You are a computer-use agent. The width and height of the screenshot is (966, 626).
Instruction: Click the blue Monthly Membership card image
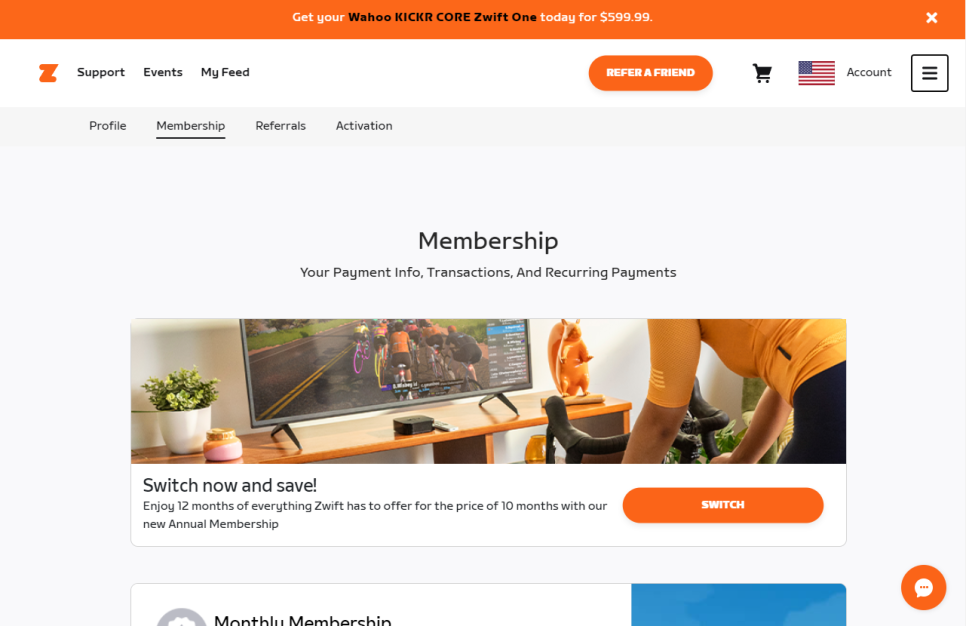pyautogui.click(x=739, y=605)
